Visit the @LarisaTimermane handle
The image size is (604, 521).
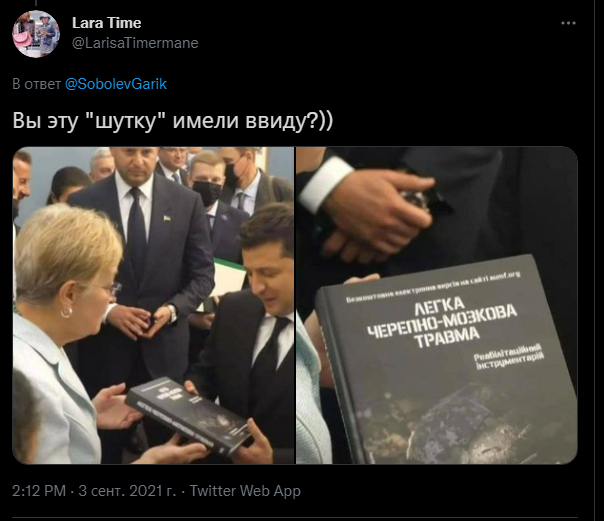coord(135,43)
